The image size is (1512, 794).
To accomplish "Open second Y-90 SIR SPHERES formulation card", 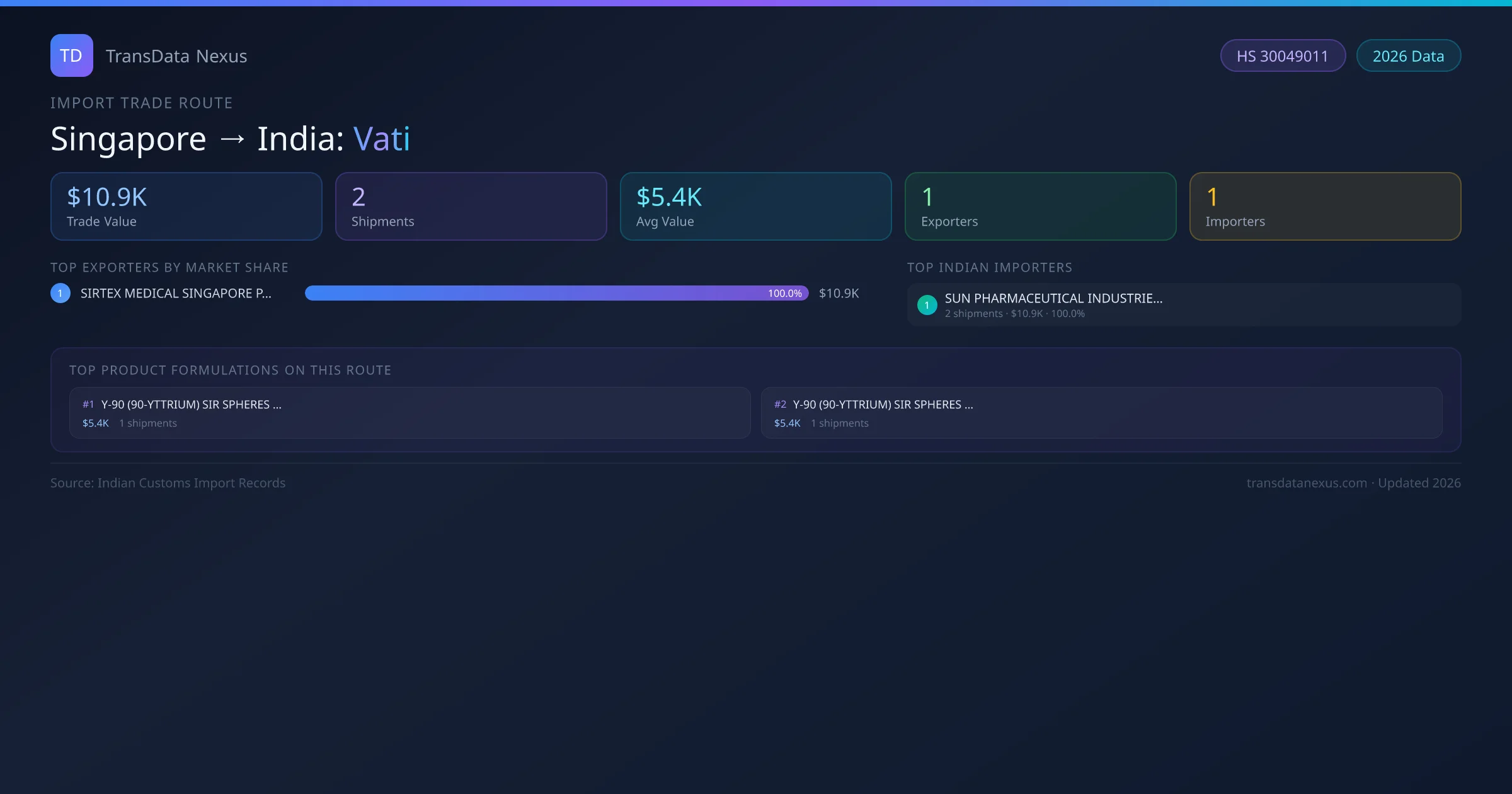I will pos(1101,413).
